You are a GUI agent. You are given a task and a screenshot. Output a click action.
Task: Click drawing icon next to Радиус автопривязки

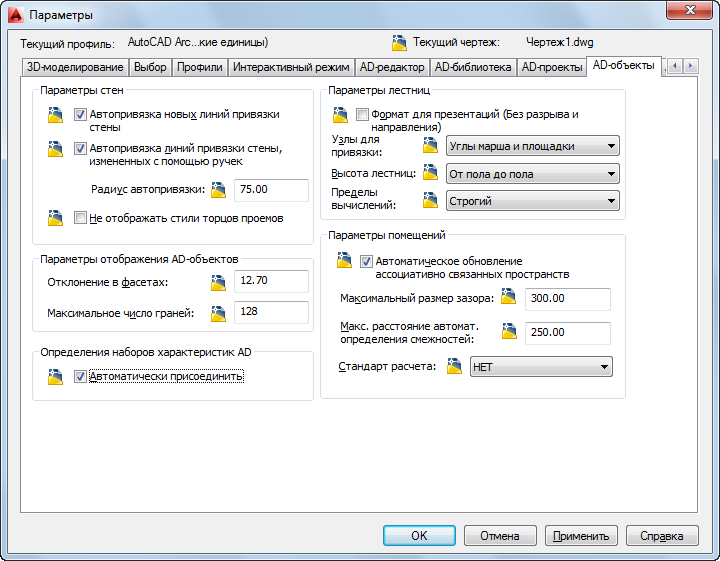click(218, 190)
